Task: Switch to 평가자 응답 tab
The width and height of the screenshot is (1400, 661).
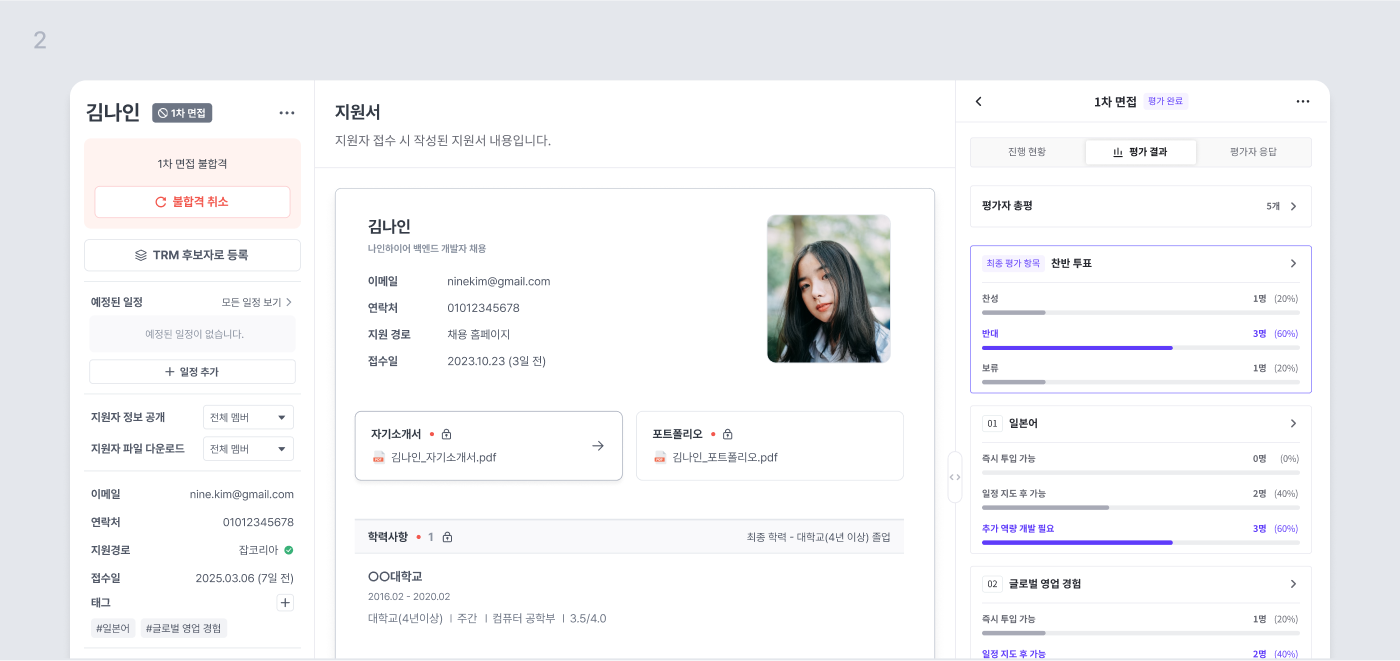Action: pos(1253,152)
